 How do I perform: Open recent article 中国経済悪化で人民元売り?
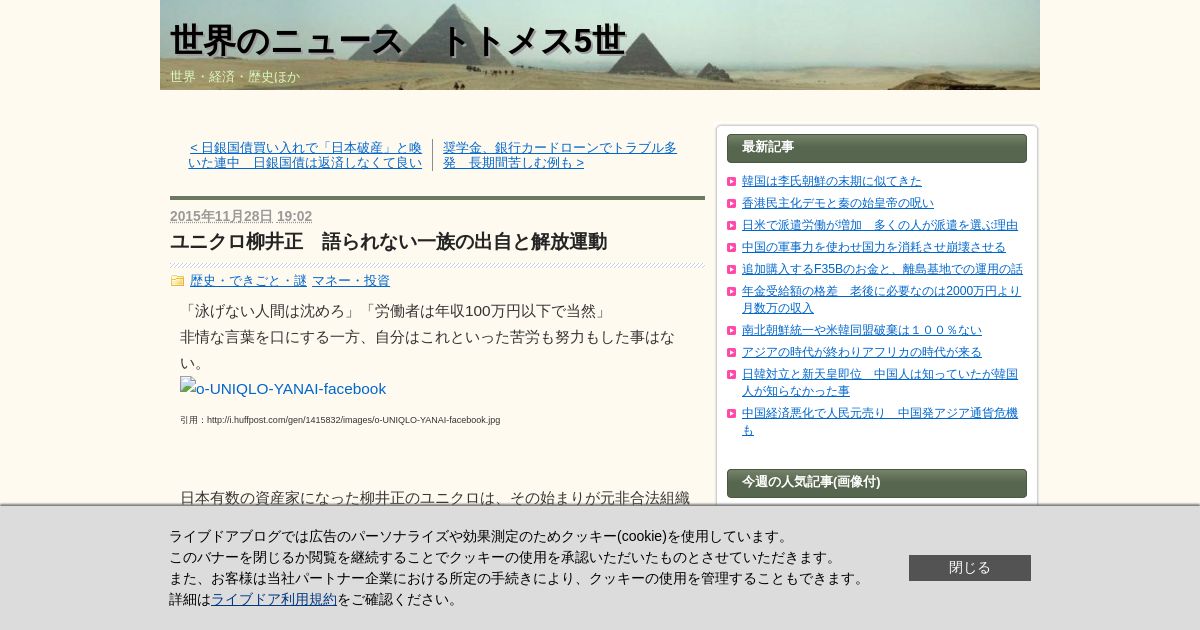tap(880, 421)
